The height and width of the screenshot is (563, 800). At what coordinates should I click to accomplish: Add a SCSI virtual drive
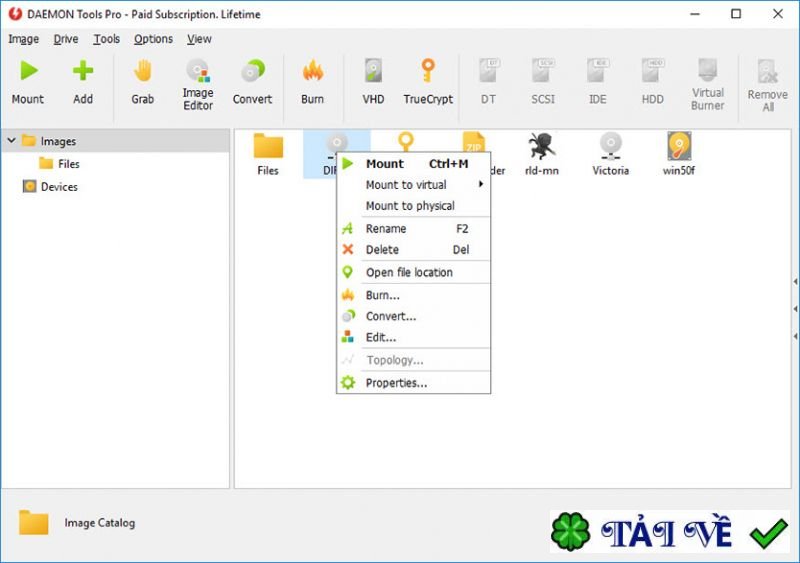(x=543, y=83)
